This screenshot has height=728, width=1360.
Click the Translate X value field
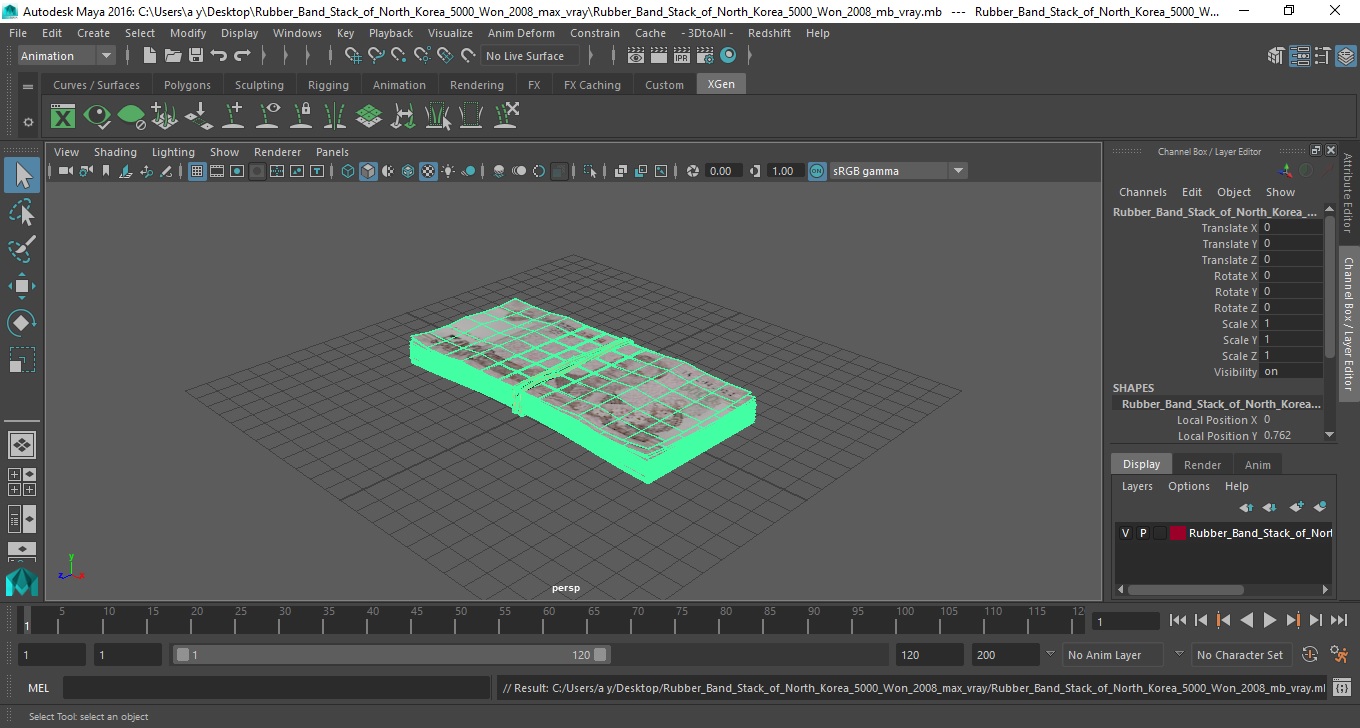(x=1291, y=228)
